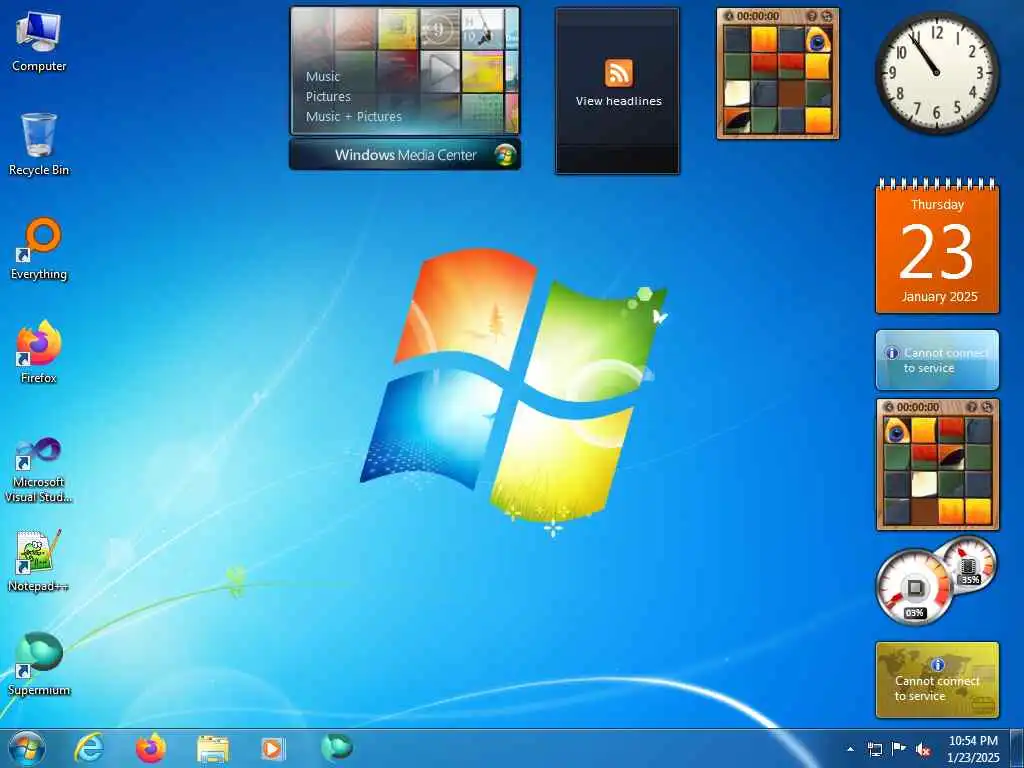The width and height of the screenshot is (1024, 768).
Task: Click the Windows Media Center bar
Action: point(405,155)
